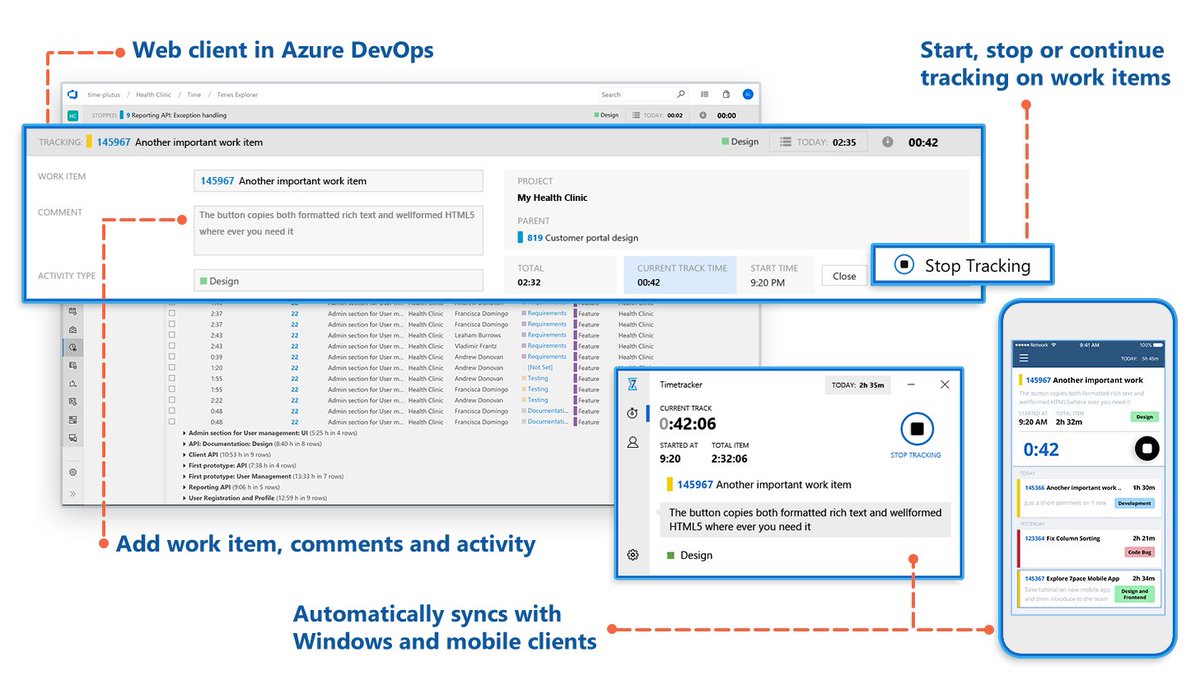The image size is (1200, 680).
Task: Check the box for the 2:22 row
Action: pyautogui.click(x=172, y=400)
